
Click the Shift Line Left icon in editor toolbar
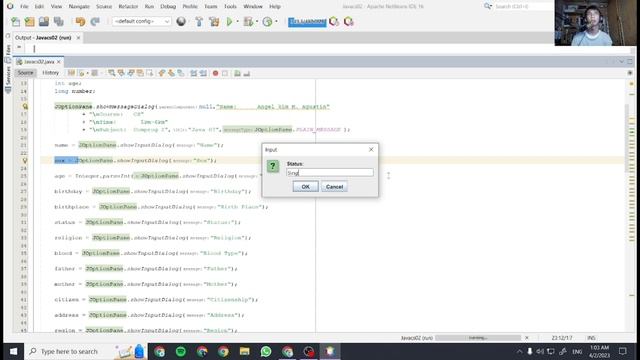[193, 73]
